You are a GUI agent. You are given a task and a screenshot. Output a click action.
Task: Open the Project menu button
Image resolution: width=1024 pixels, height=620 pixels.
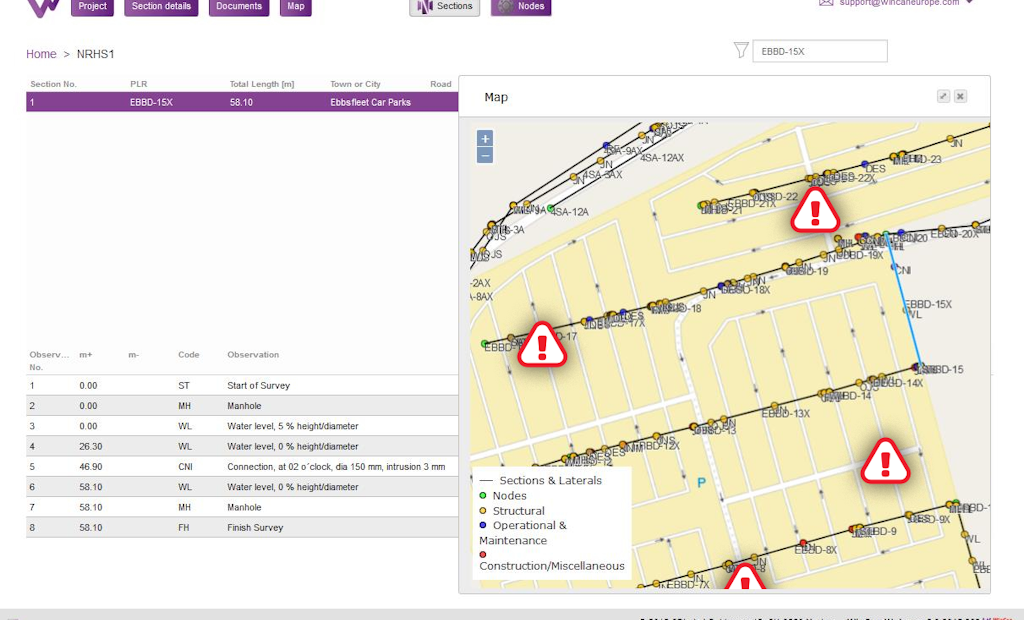tap(92, 7)
